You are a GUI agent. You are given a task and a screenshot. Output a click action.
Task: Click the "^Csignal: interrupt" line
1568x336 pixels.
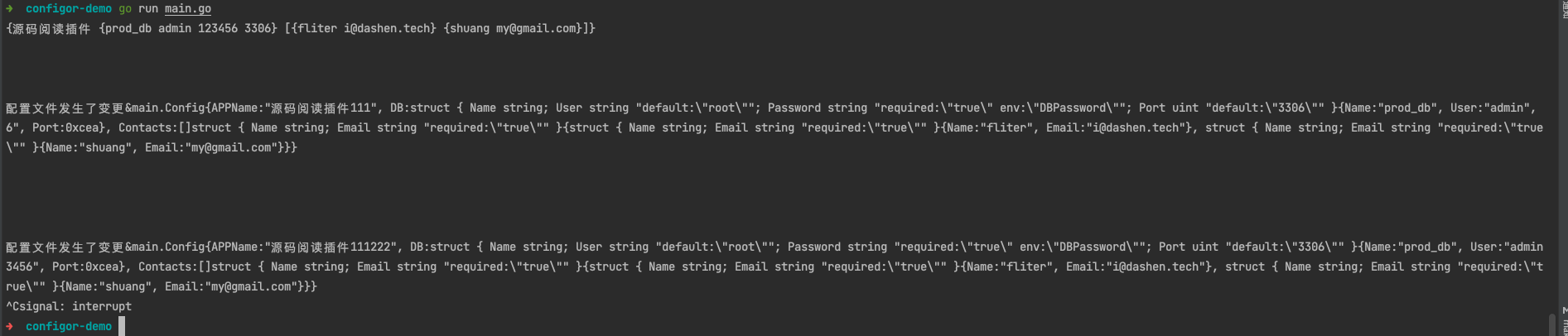[69, 306]
